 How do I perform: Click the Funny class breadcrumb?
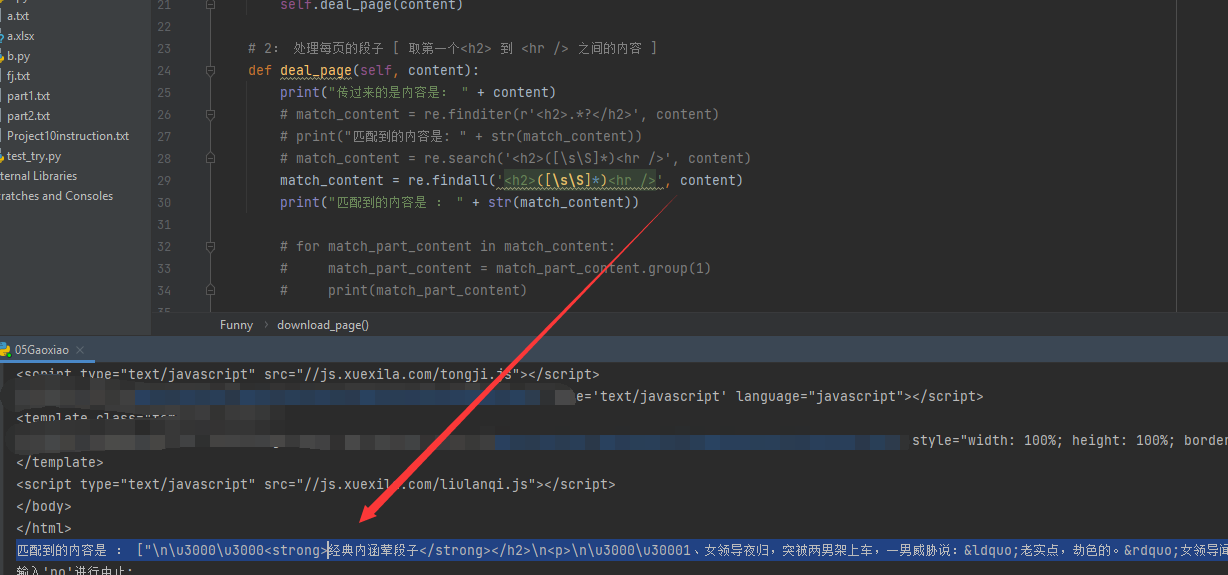[236, 325]
